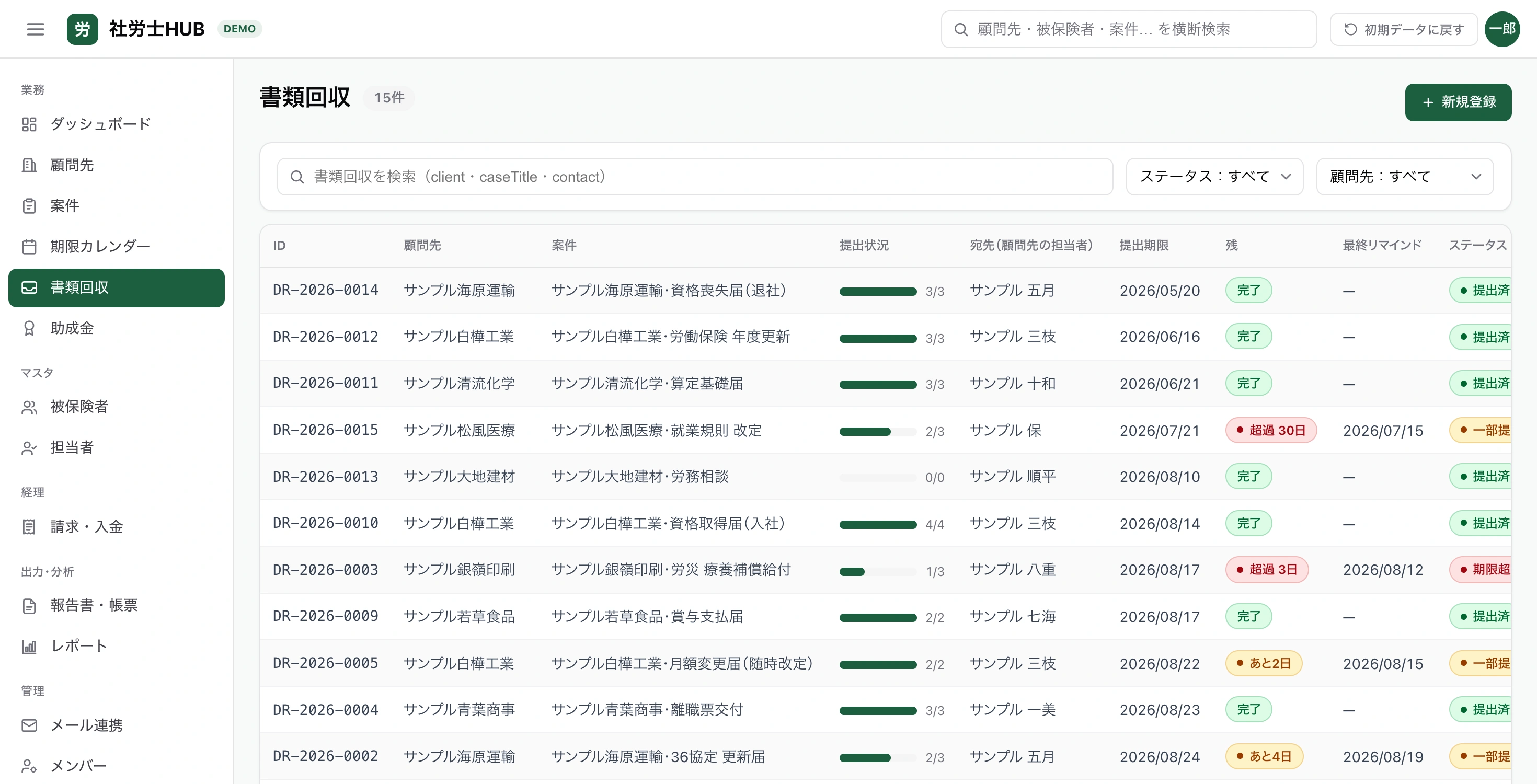Open row DR-2026-0005

(x=886, y=663)
